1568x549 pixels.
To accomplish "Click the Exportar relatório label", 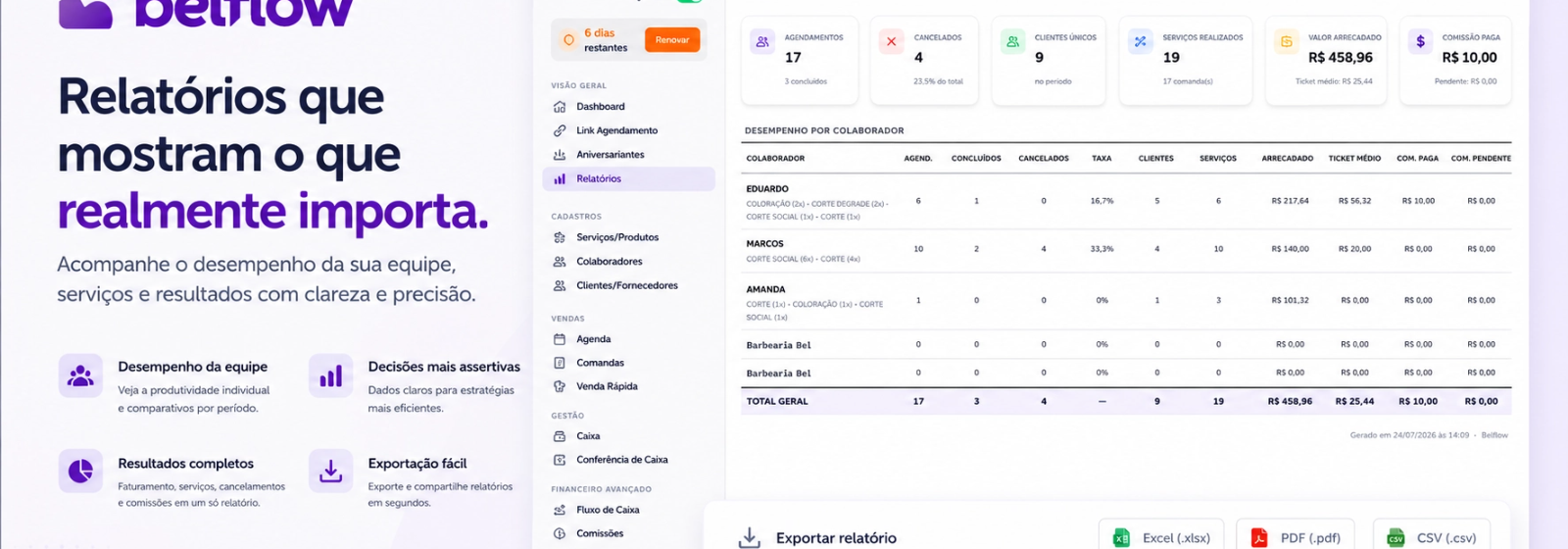I will tap(836, 538).
